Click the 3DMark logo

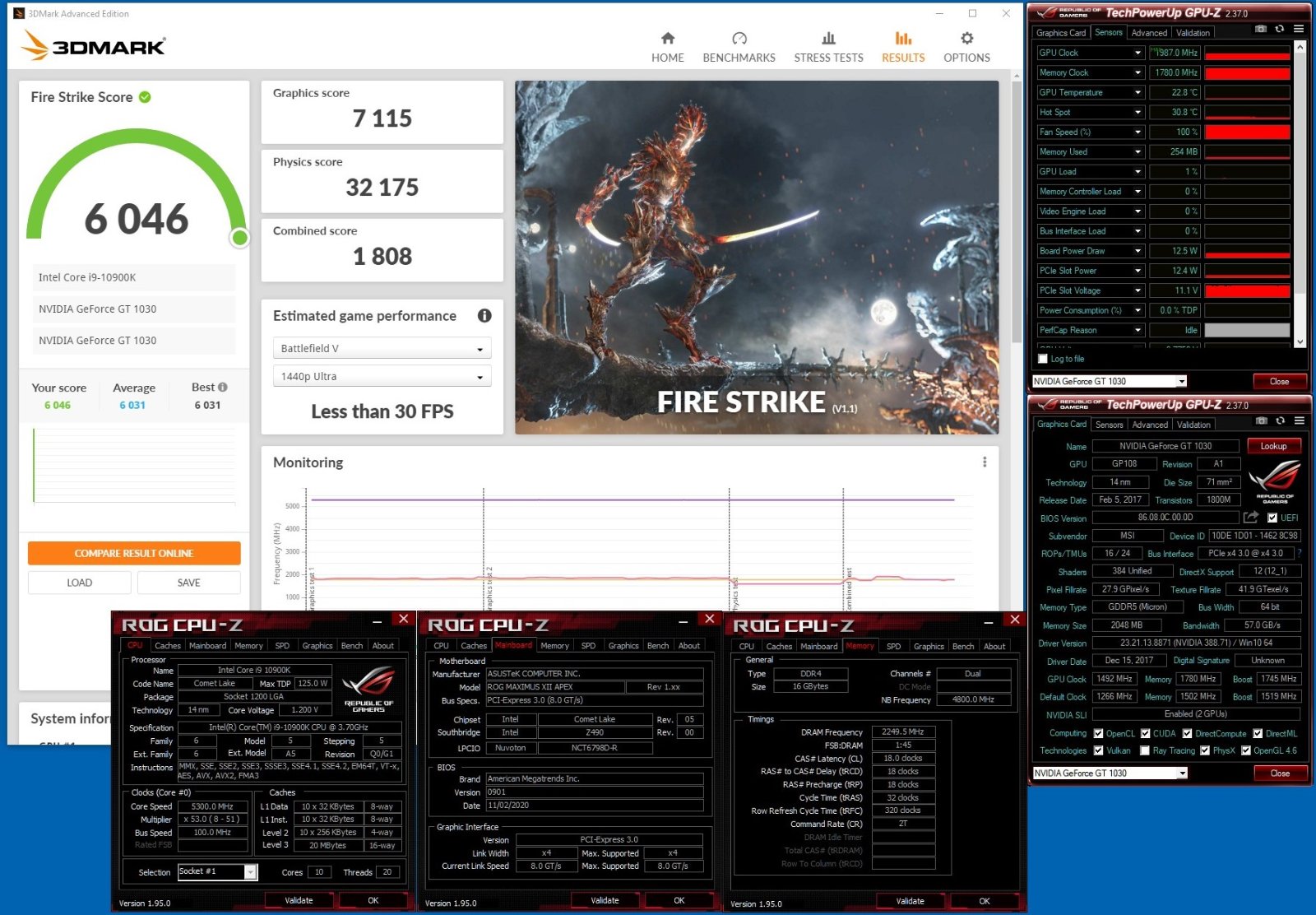(93, 45)
